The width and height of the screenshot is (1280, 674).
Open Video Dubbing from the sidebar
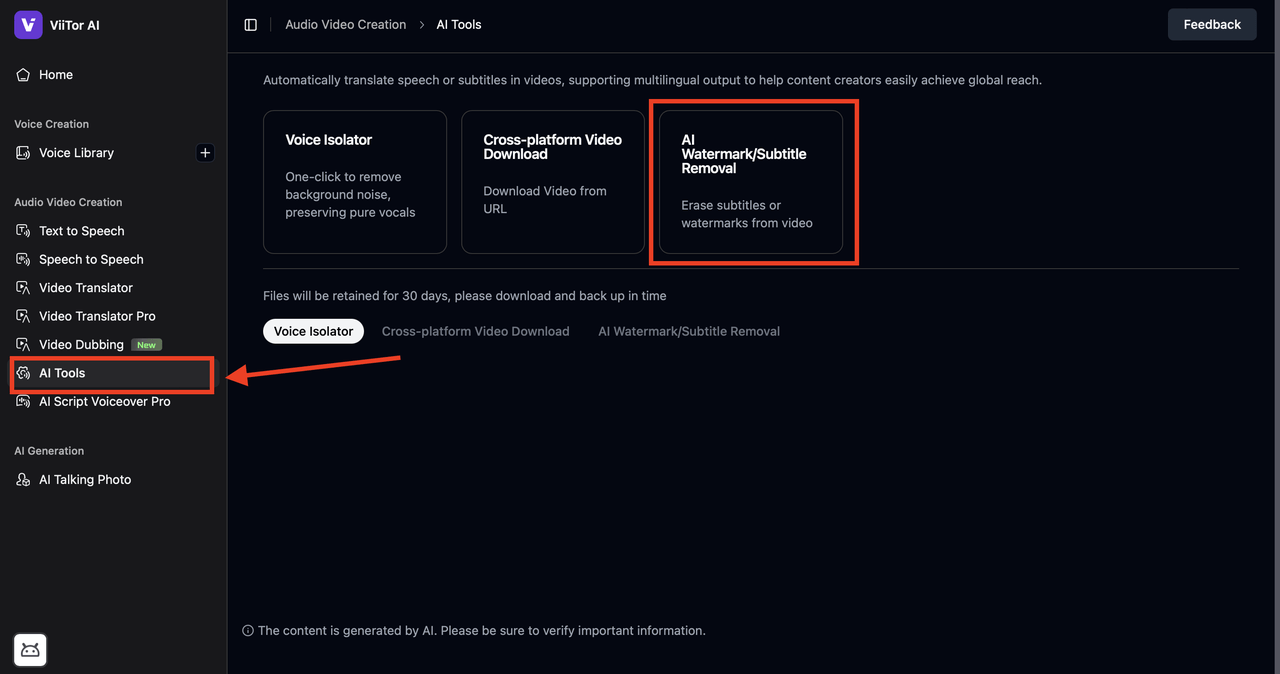pyautogui.click(x=81, y=344)
